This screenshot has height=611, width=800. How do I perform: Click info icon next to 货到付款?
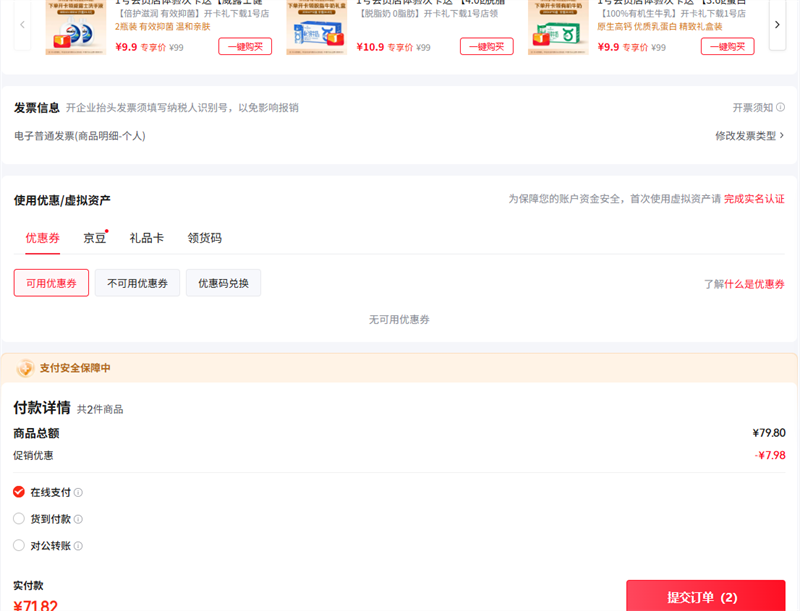pos(78,520)
